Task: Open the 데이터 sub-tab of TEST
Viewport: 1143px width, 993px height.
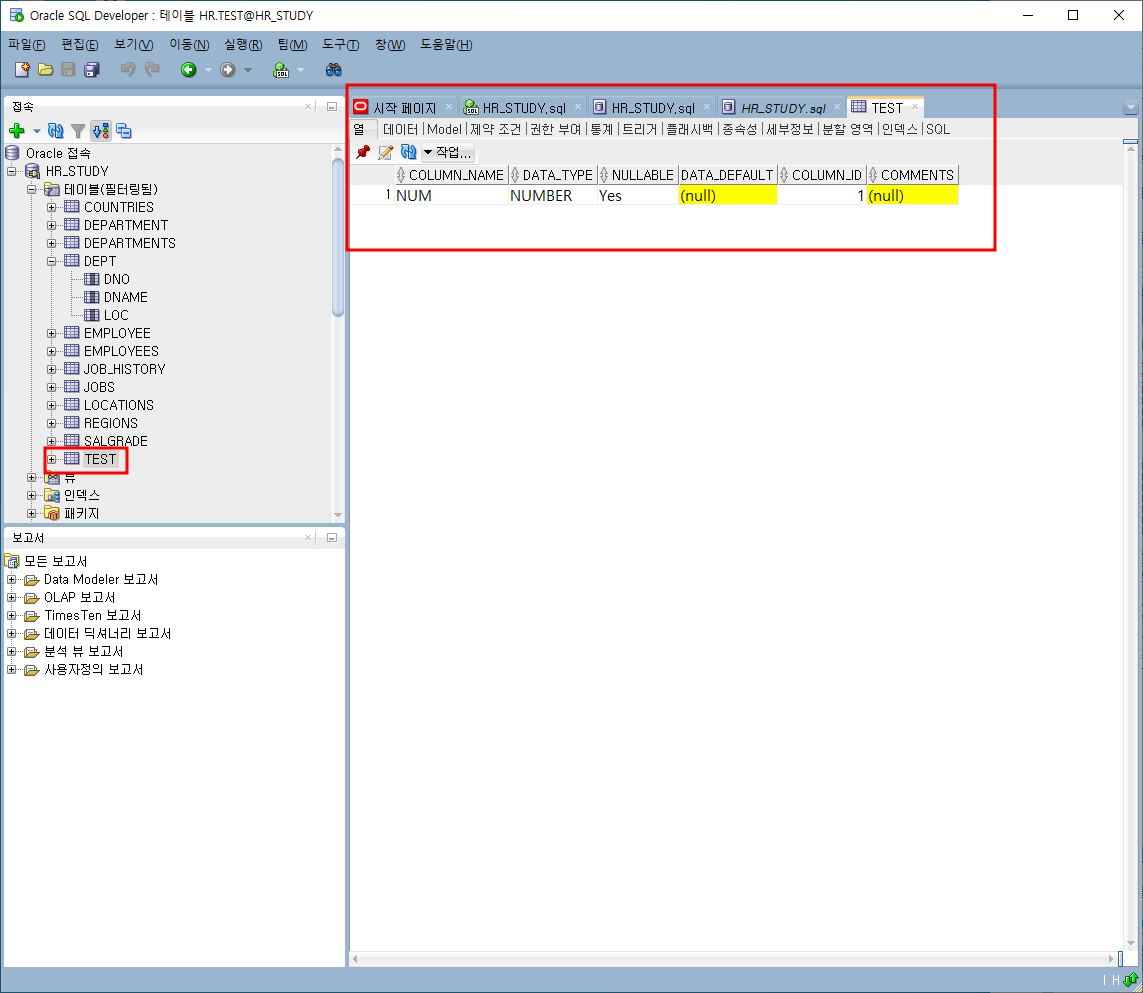Action: 400,129
